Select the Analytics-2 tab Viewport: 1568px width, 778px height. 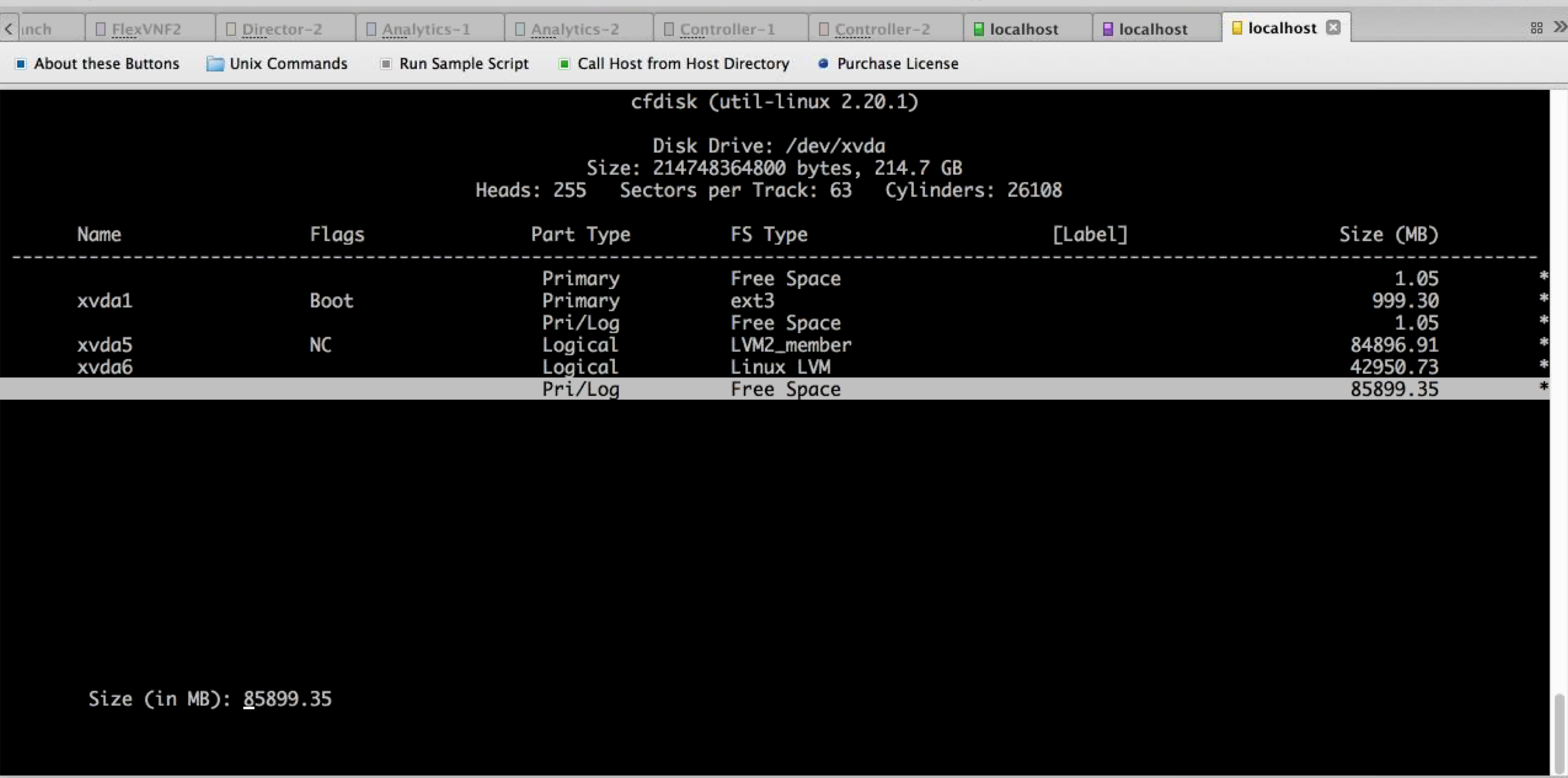[x=574, y=29]
